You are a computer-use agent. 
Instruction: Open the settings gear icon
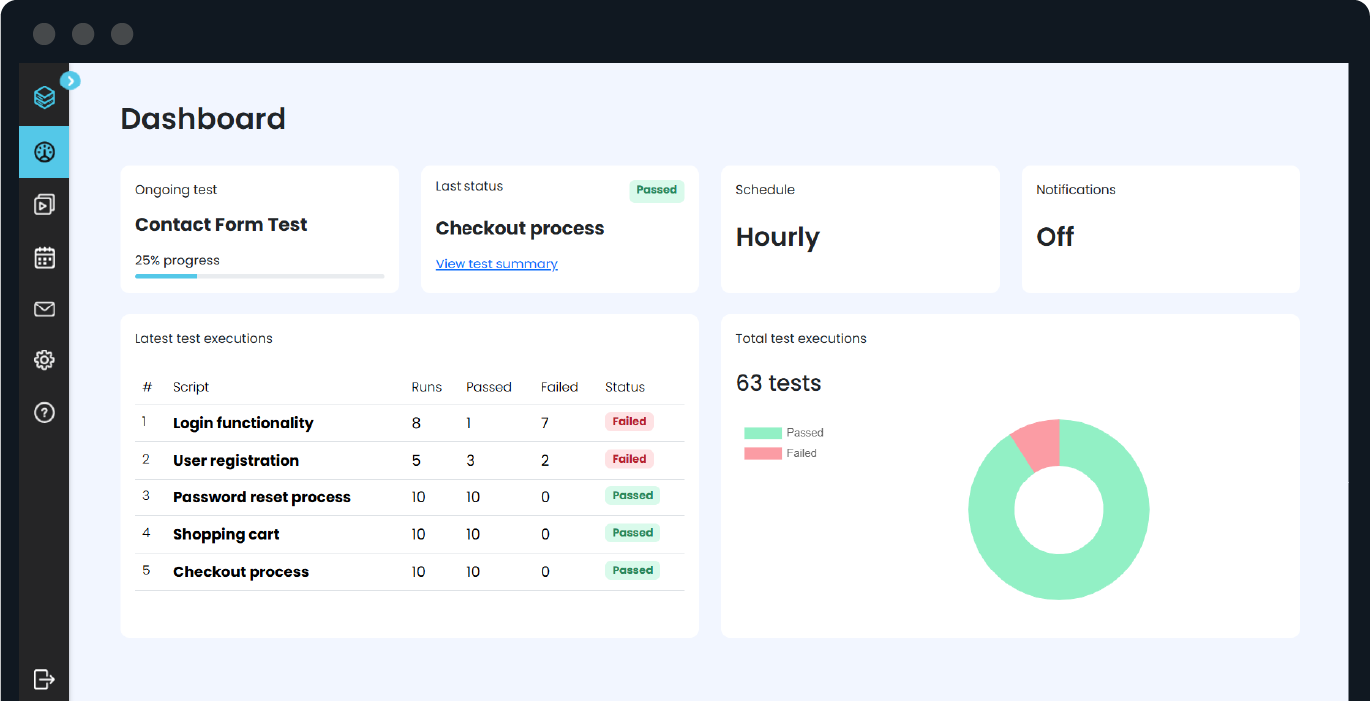pyautogui.click(x=44, y=360)
